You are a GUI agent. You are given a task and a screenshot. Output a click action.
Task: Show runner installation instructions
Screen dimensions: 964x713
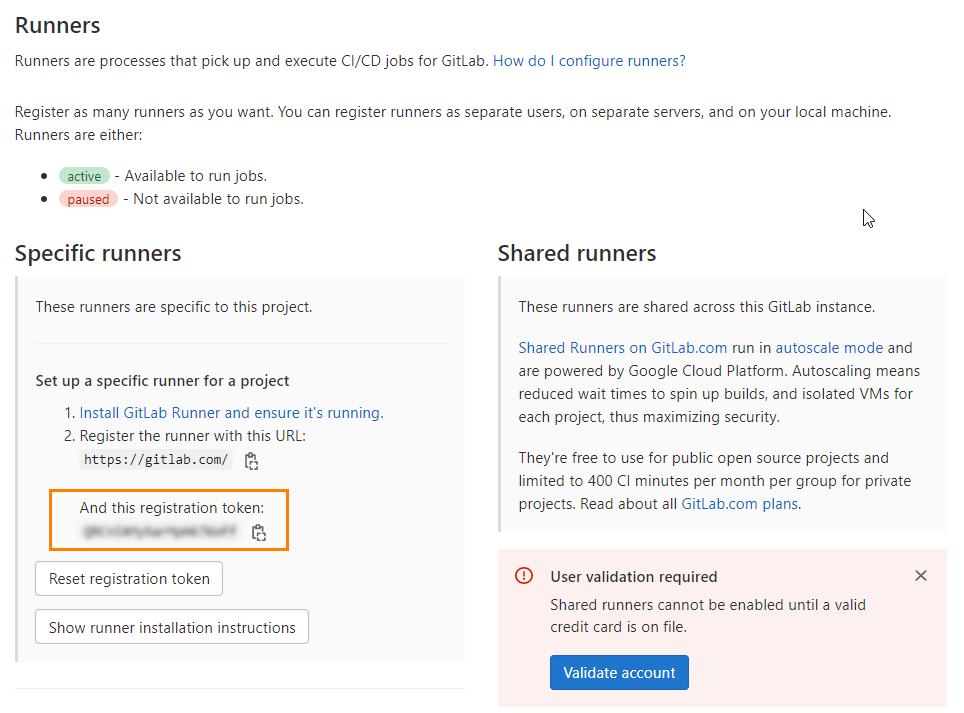(171, 626)
